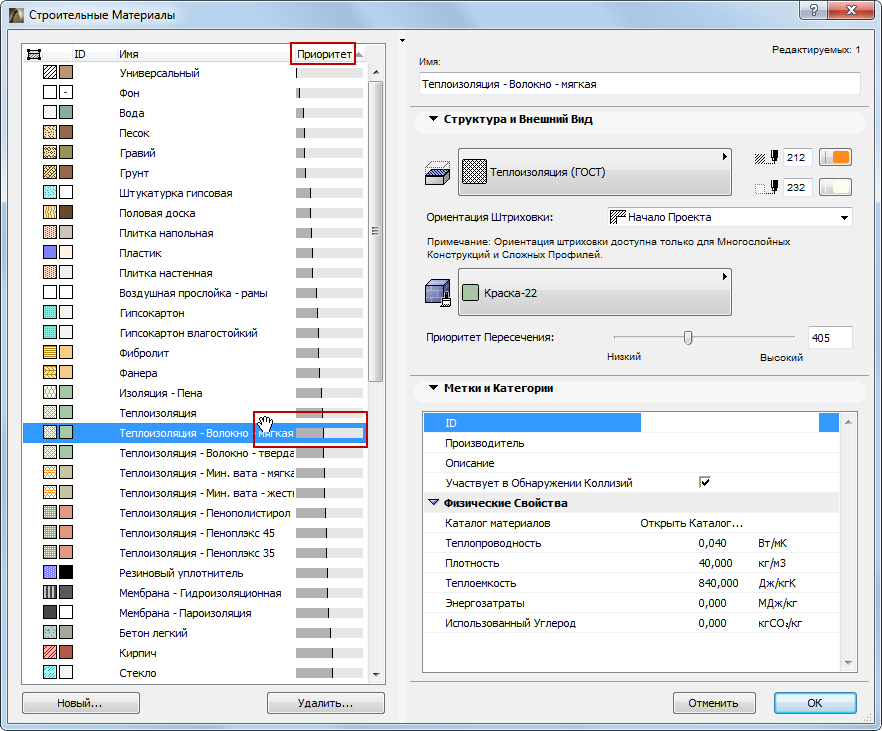Click the foreground pen icon next to 212
The height and width of the screenshot is (731, 882).
click(766, 157)
